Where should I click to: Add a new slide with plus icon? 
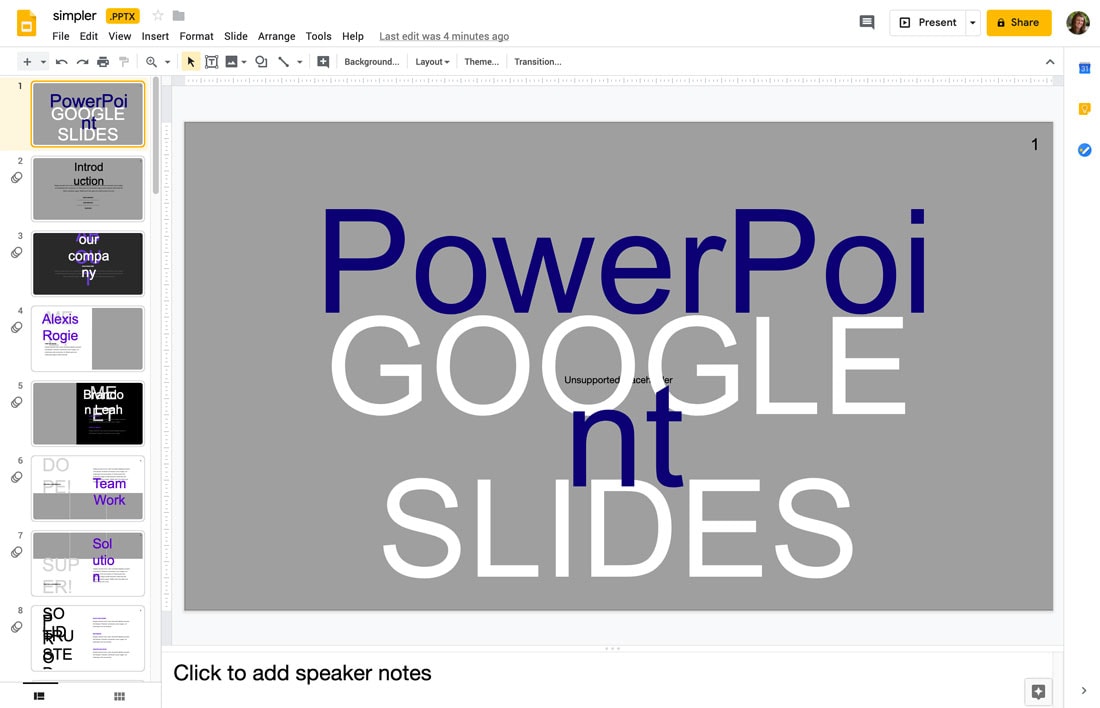[x=27, y=62]
